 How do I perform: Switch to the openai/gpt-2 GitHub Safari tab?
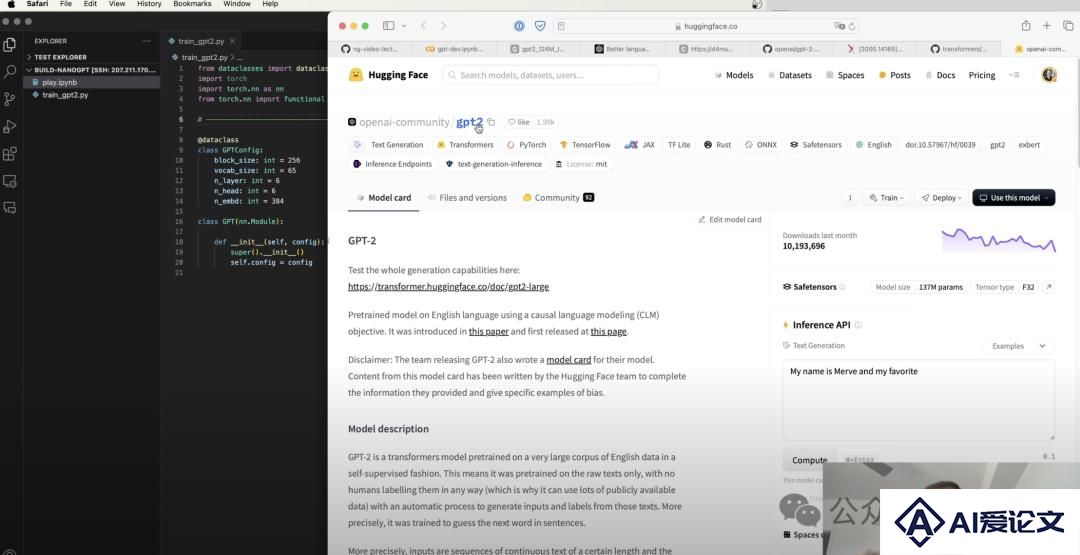[x=791, y=49]
